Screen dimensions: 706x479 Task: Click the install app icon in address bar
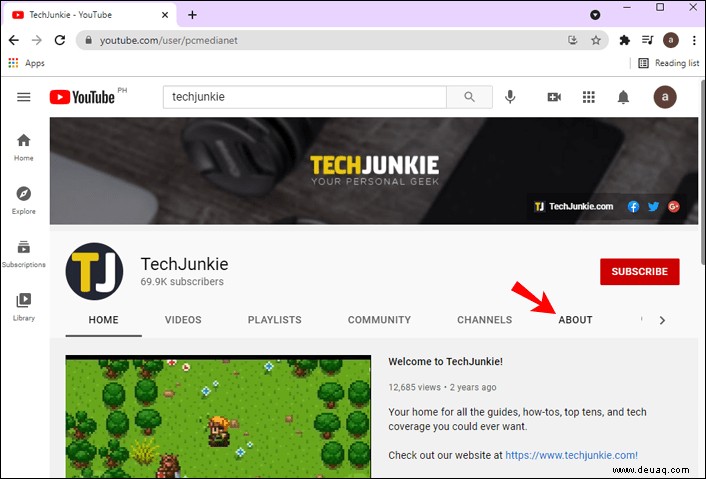pyautogui.click(x=573, y=40)
